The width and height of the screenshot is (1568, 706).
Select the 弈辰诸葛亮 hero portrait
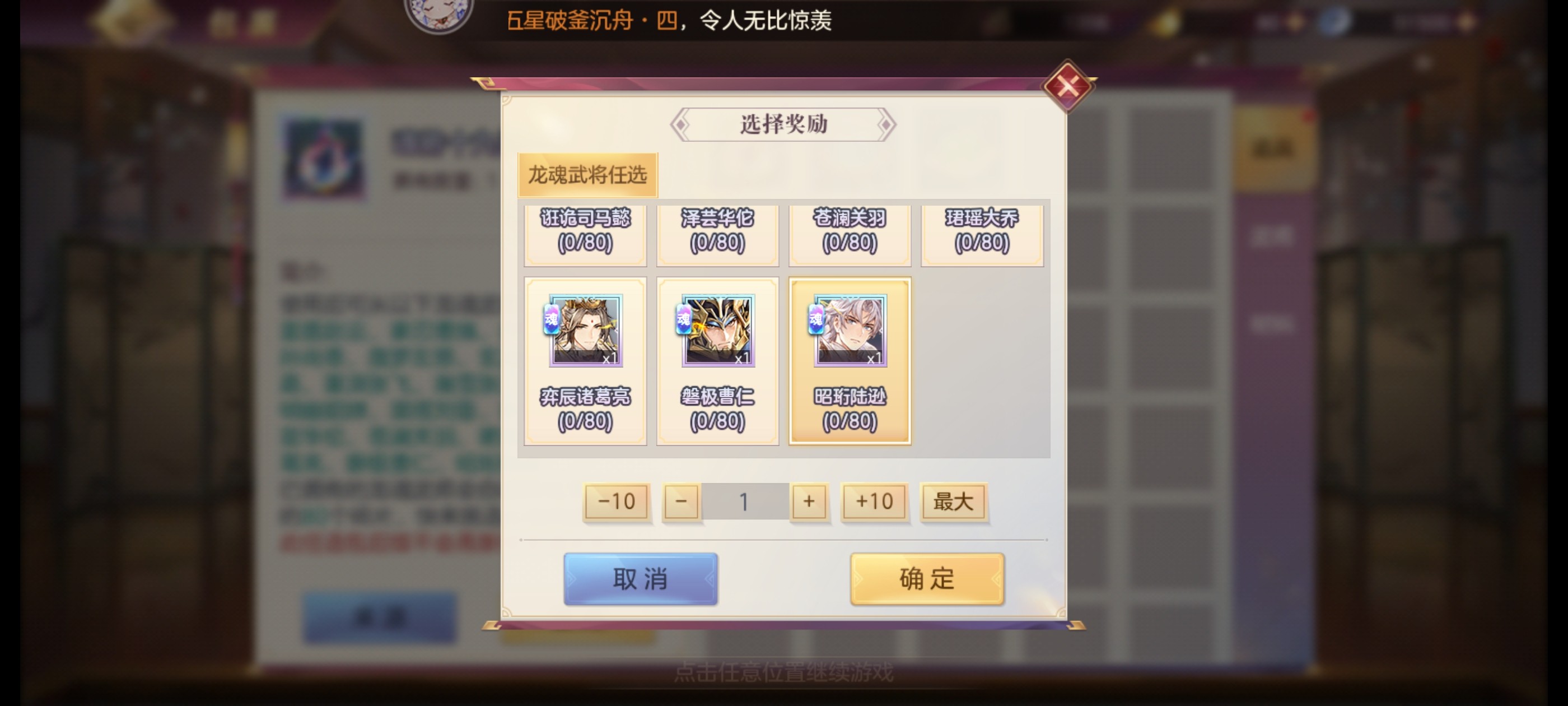[x=586, y=331]
